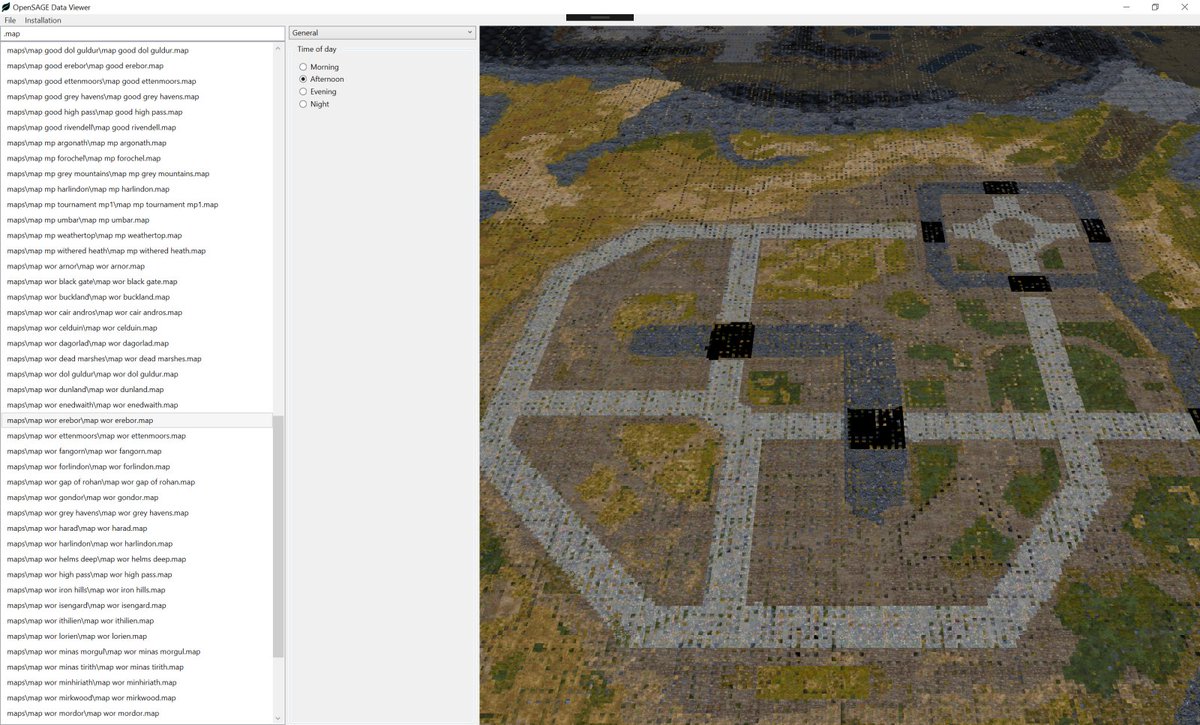Select map wor ettenmoors.map
Screen dimensions: 1200x725
point(137,436)
